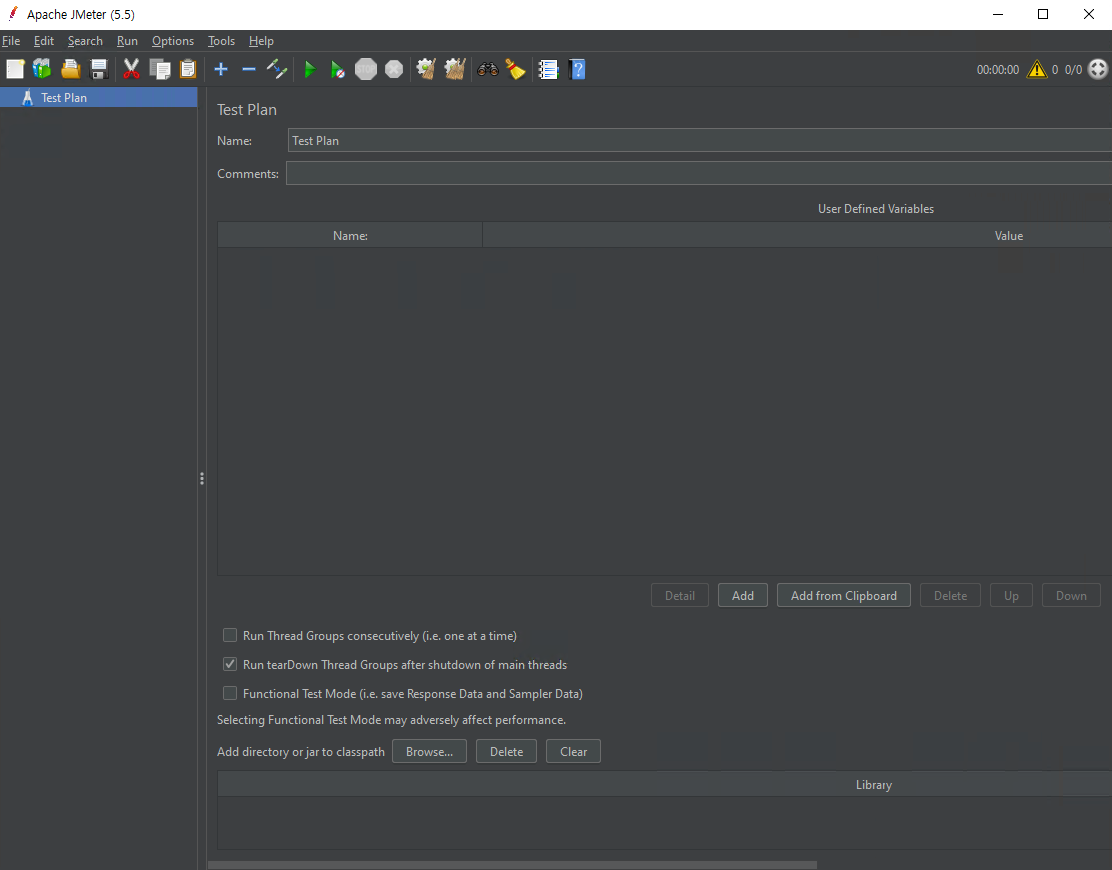Open the Run menu
The image size is (1112, 870).
(128, 41)
